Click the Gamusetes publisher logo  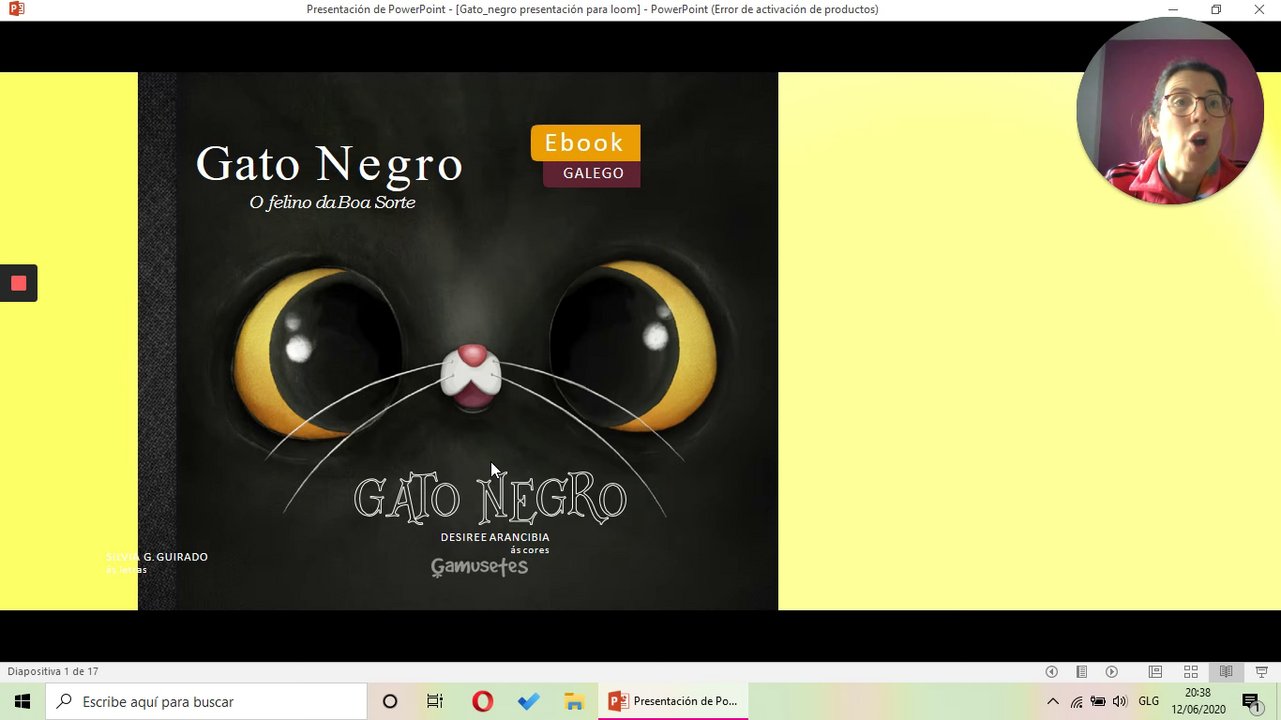tap(479, 568)
